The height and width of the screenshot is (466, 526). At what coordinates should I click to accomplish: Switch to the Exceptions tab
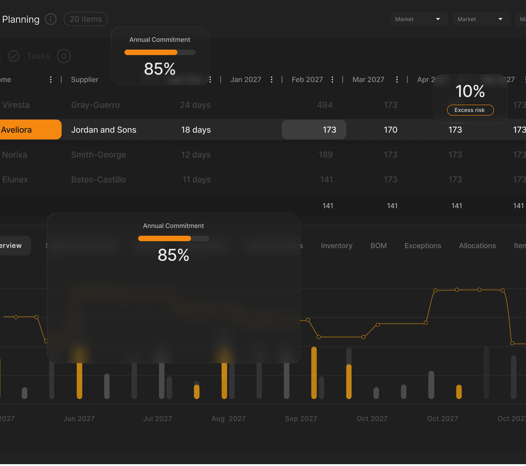pyautogui.click(x=423, y=246)
